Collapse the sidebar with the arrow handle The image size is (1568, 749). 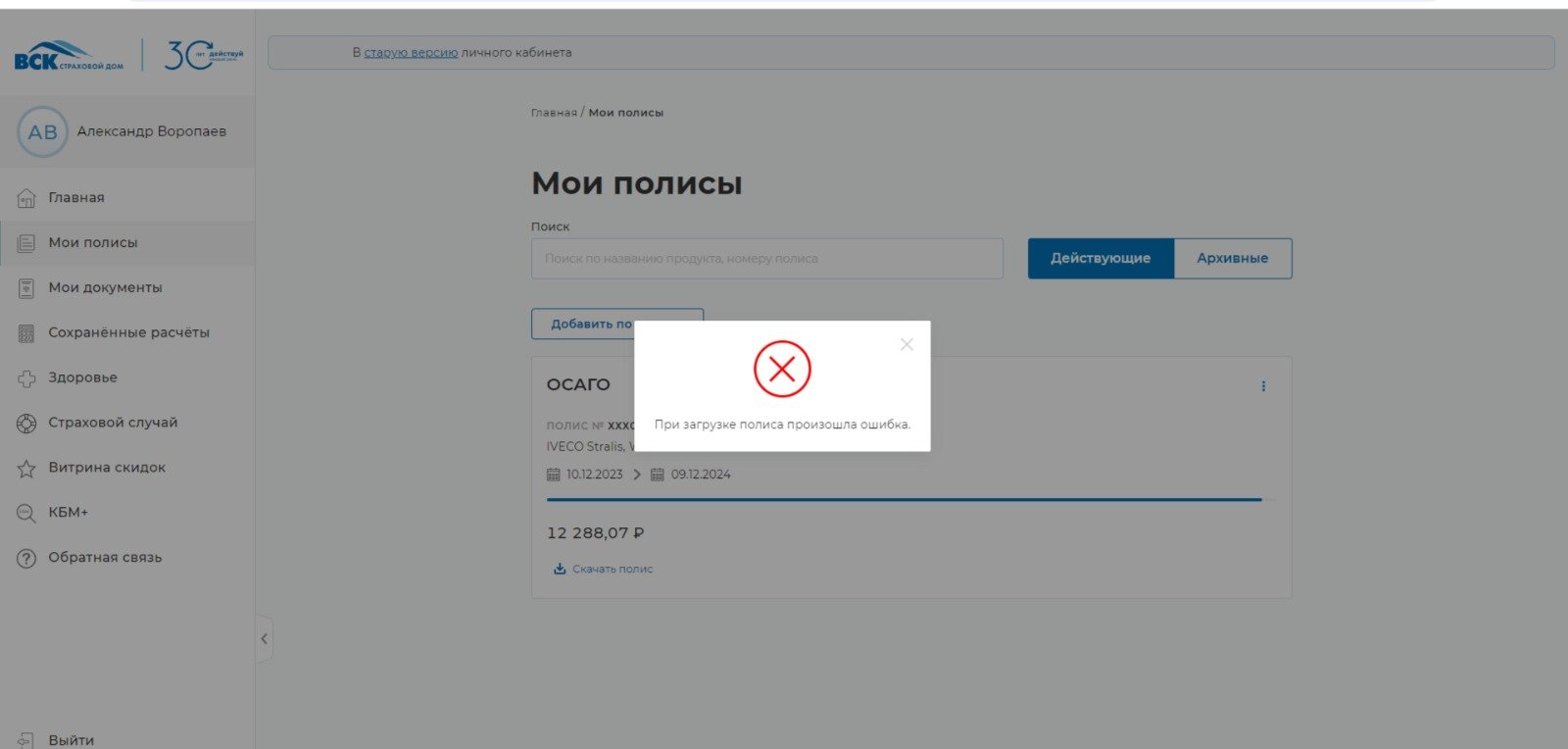pyautogui.click(x=264, y=639)
